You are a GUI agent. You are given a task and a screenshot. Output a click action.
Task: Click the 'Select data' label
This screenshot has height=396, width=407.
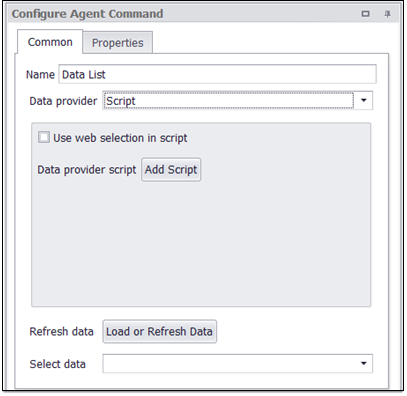(57, 364)
